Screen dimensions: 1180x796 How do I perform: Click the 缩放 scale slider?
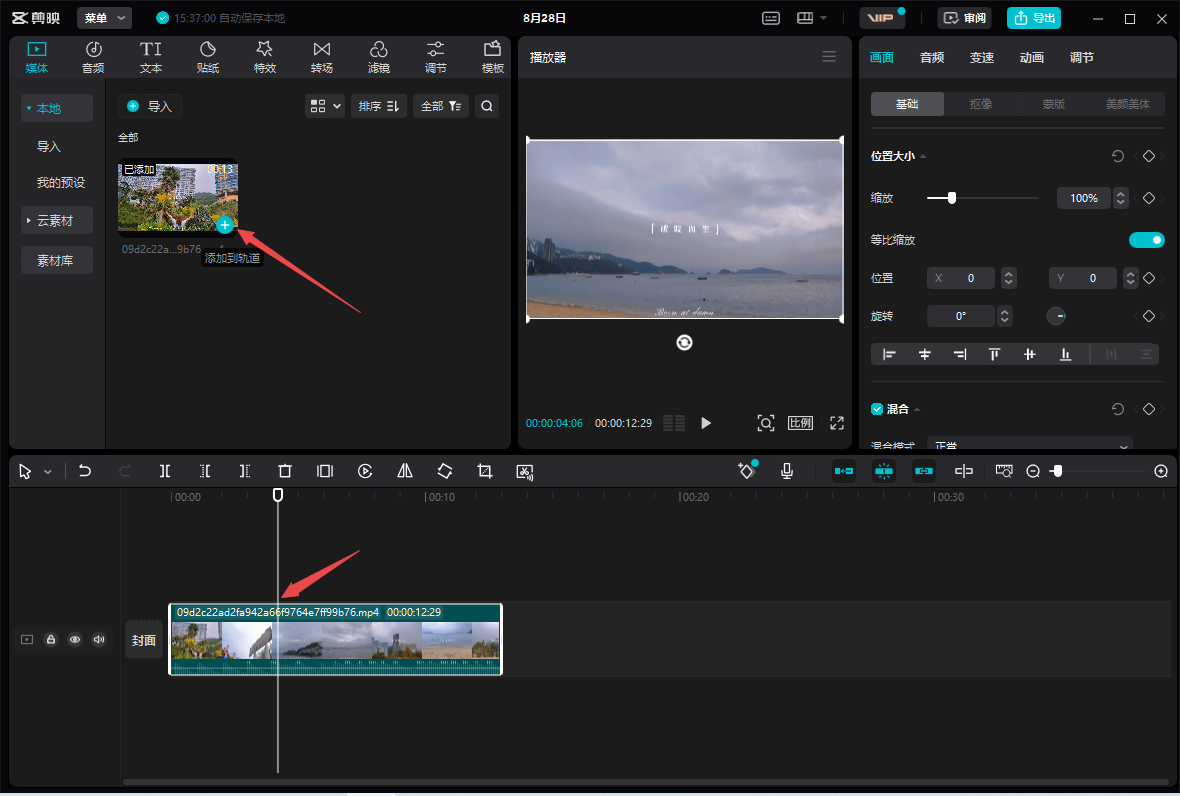click(x=982, y=198)
